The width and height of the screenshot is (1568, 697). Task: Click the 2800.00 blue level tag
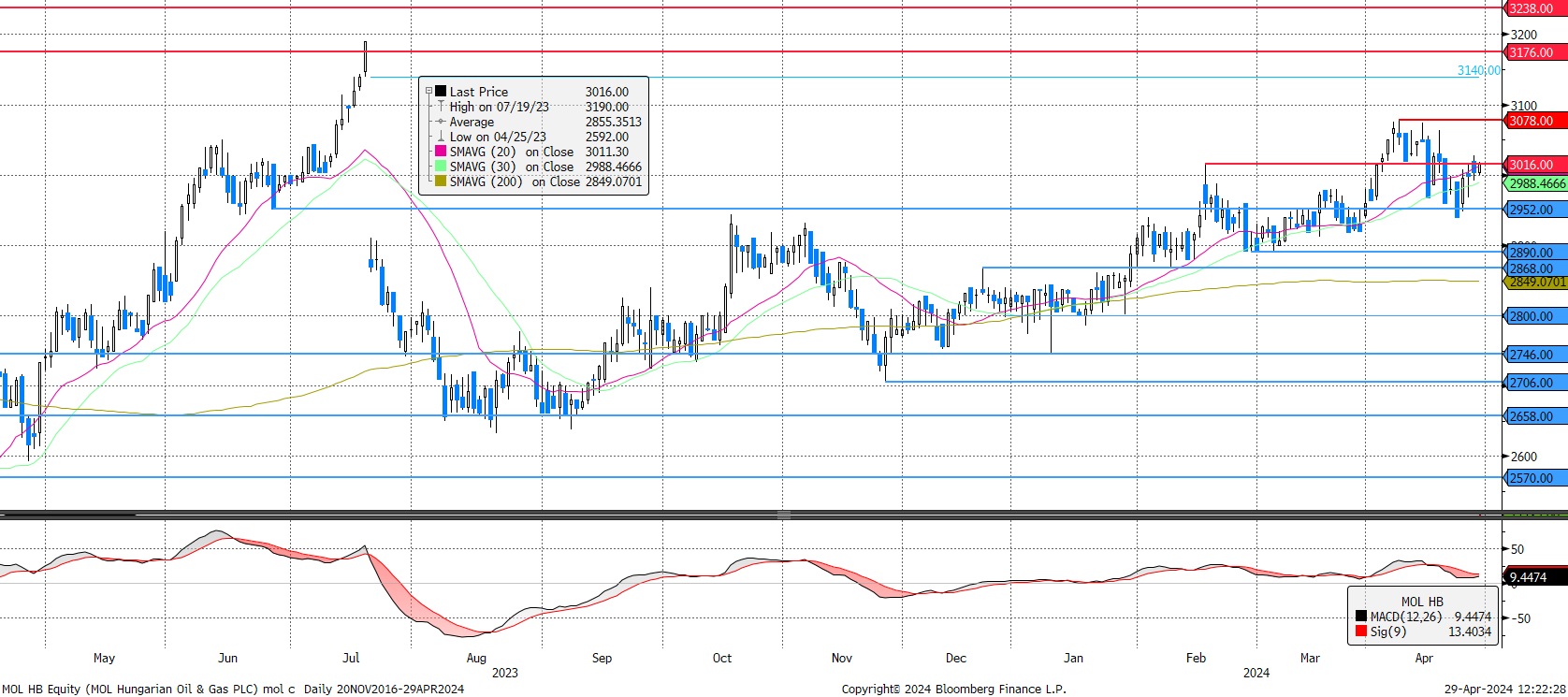(x=1534, y=316)
